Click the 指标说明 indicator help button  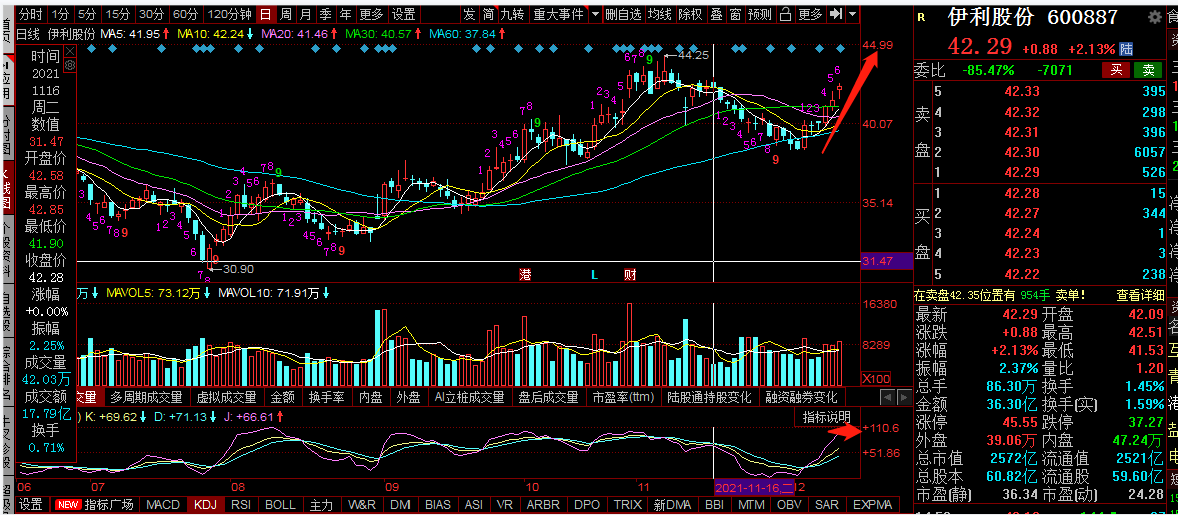click(826, 417)
